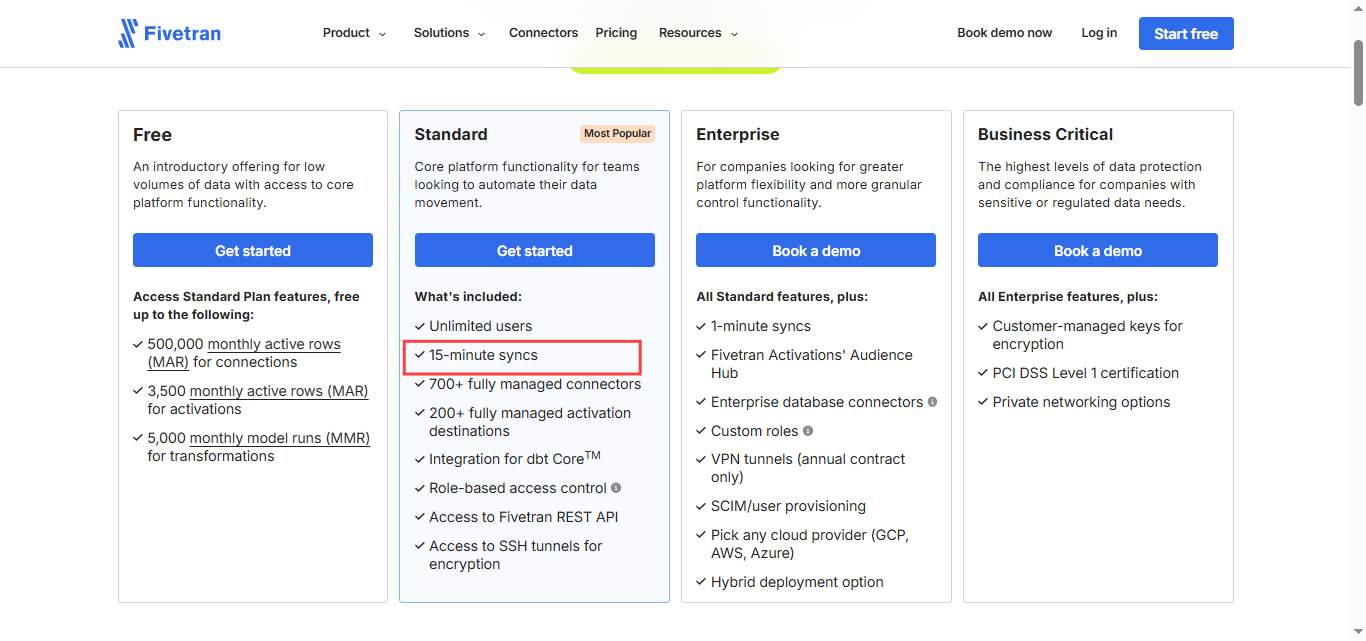Click '700+ fully managed connectors' text
Screen dimensions: 1366x641
(535, 384)
